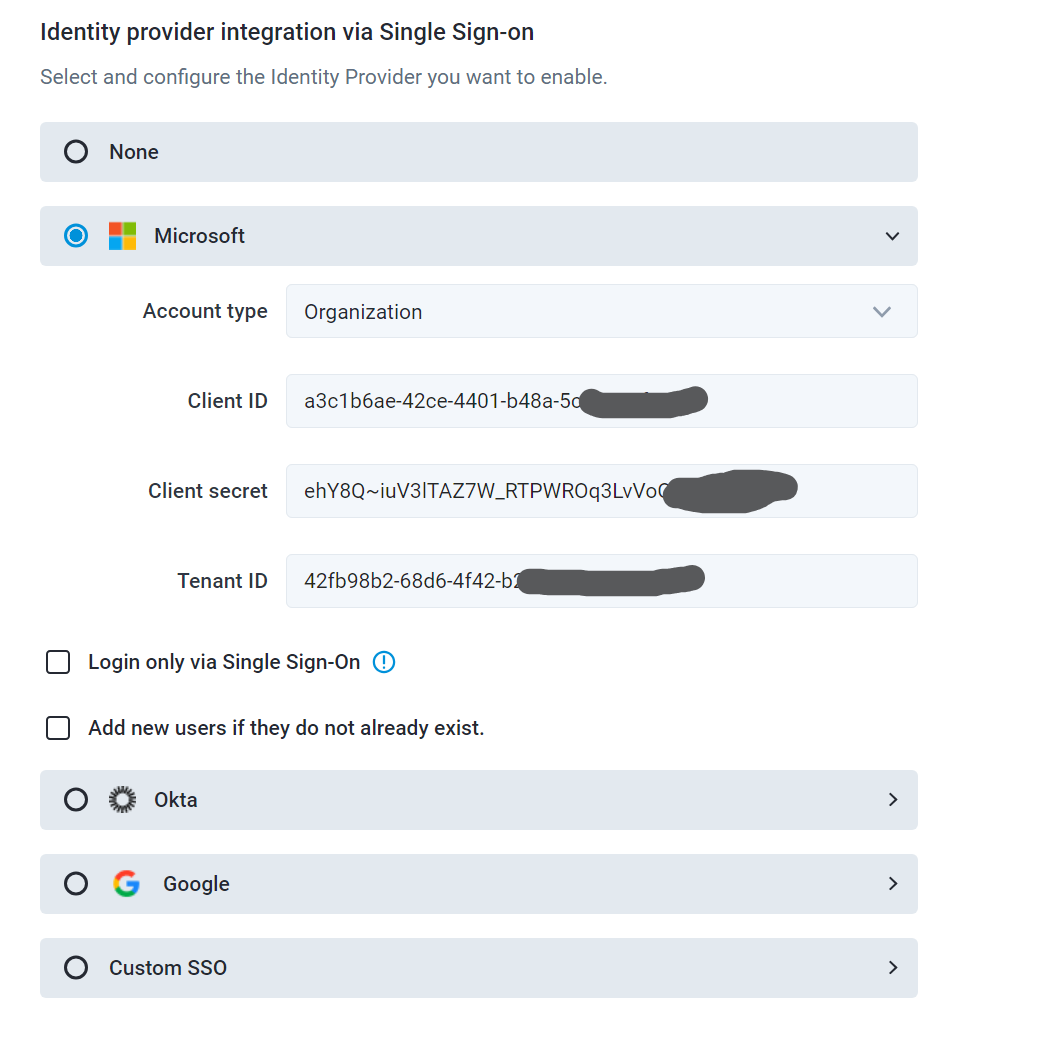Expand the Google section arrow

pyautogui.click(x=892, y=884)
